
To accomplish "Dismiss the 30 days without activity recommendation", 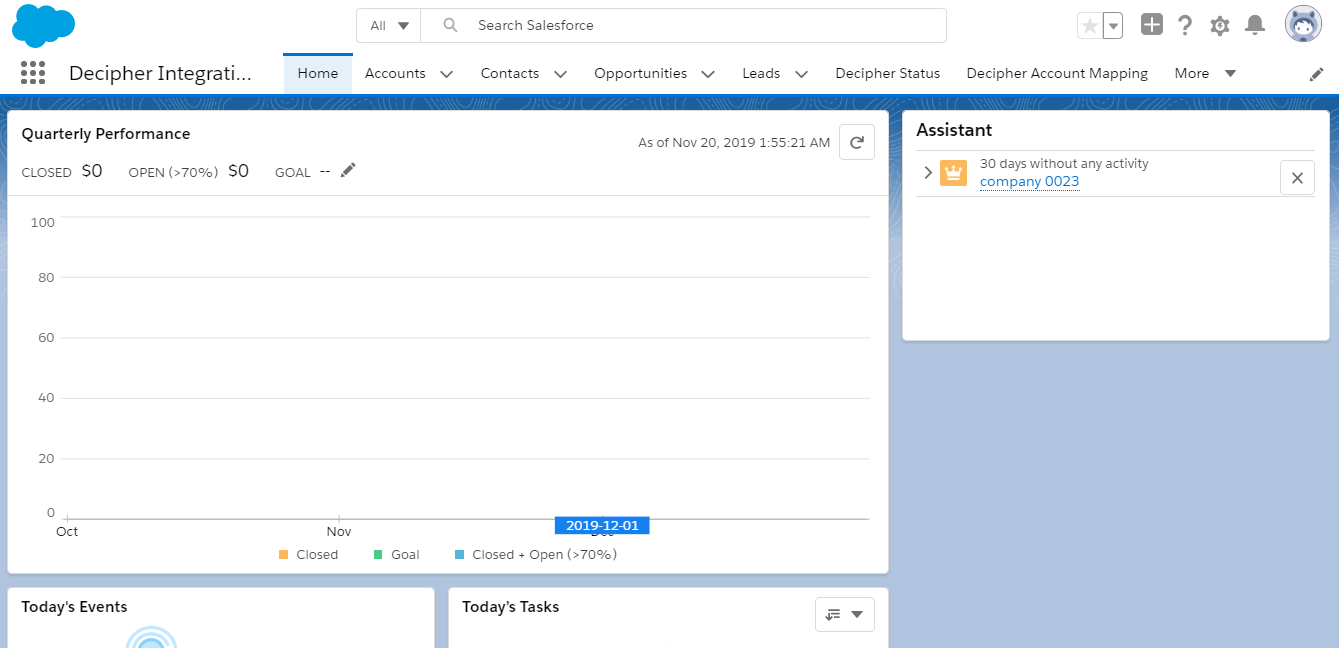I will 1297,178.
